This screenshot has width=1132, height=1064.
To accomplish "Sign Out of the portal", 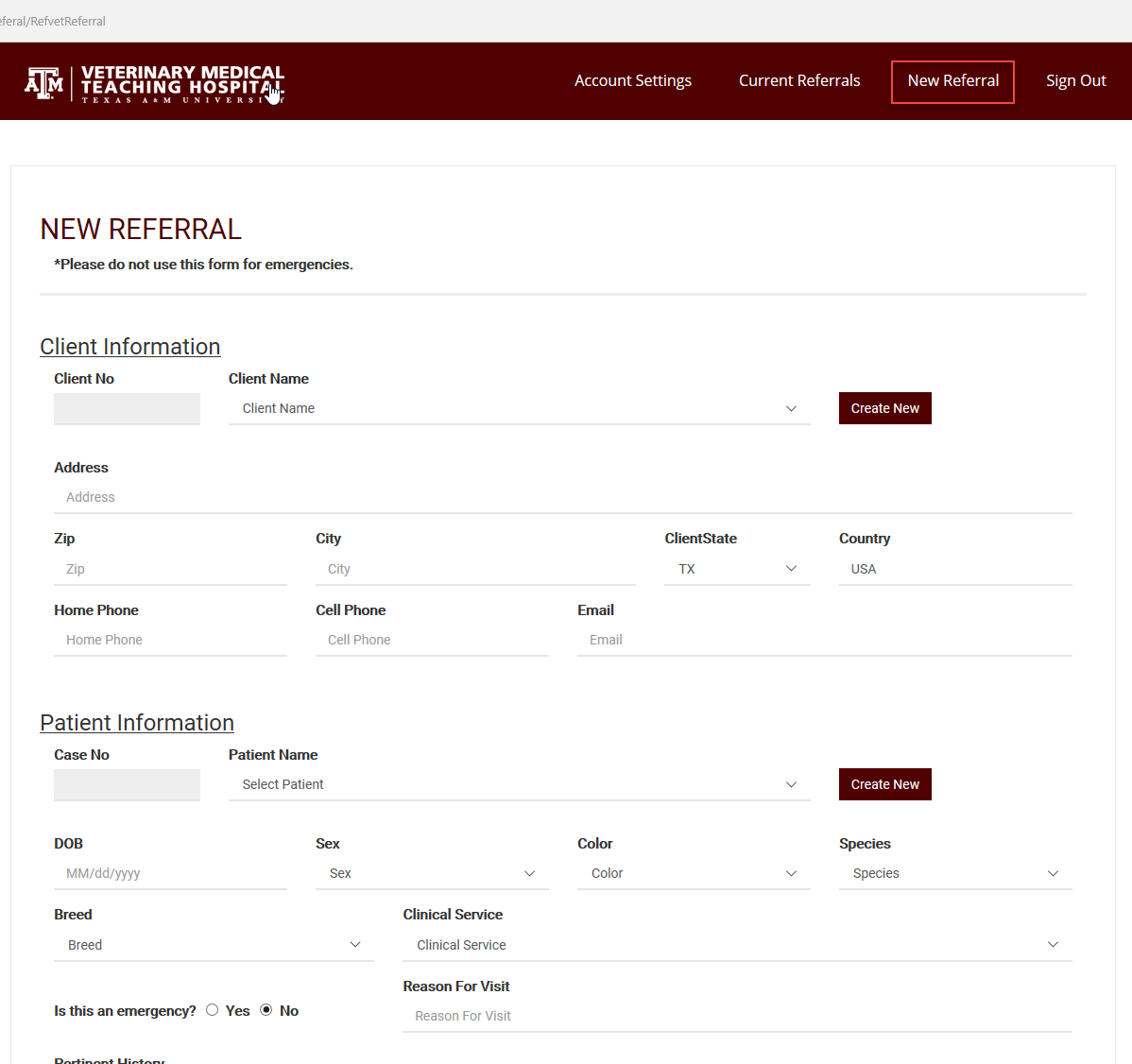I will (x=1075, y=81).
